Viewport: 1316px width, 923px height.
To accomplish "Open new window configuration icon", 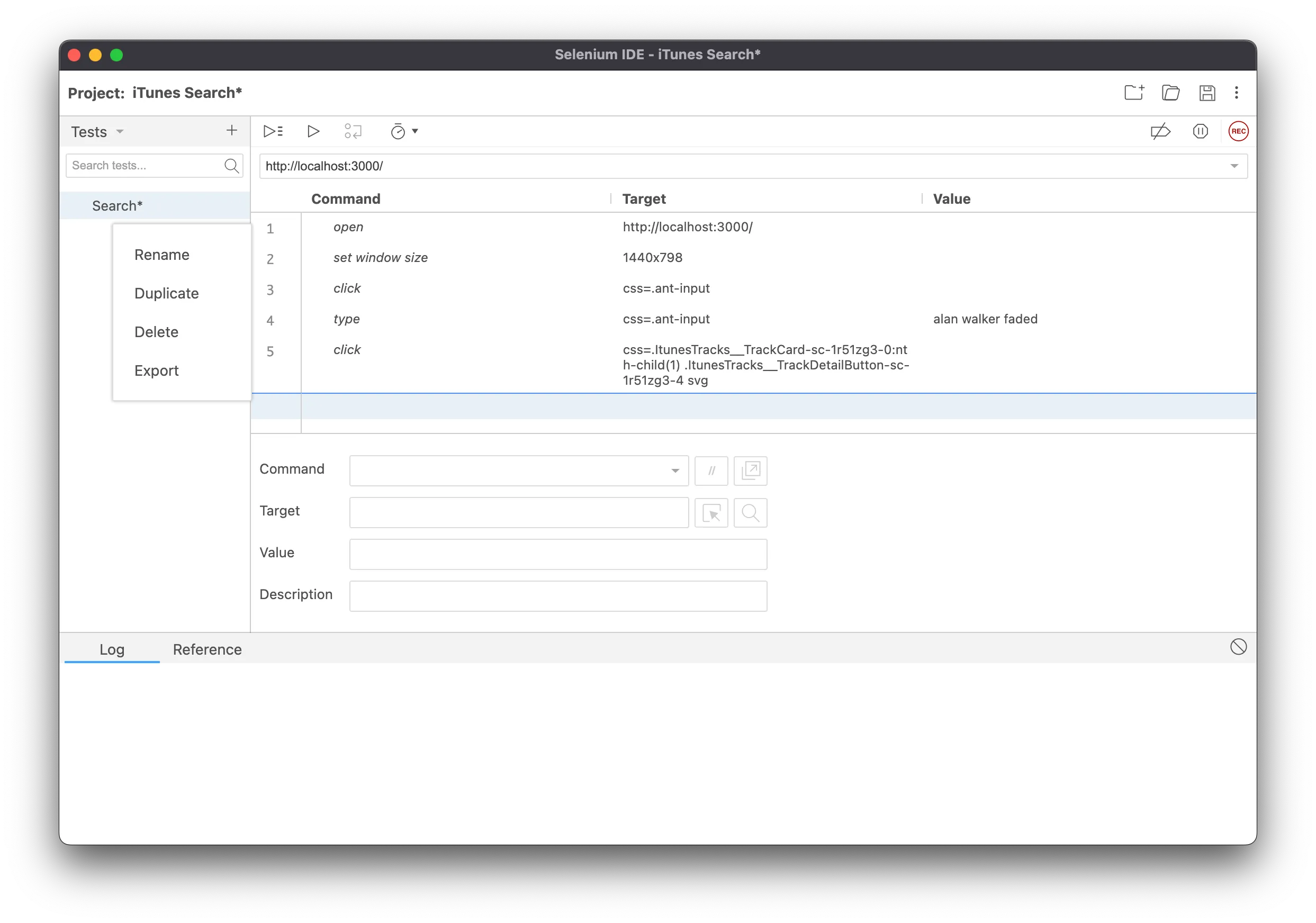I will [x=750, y=470].
